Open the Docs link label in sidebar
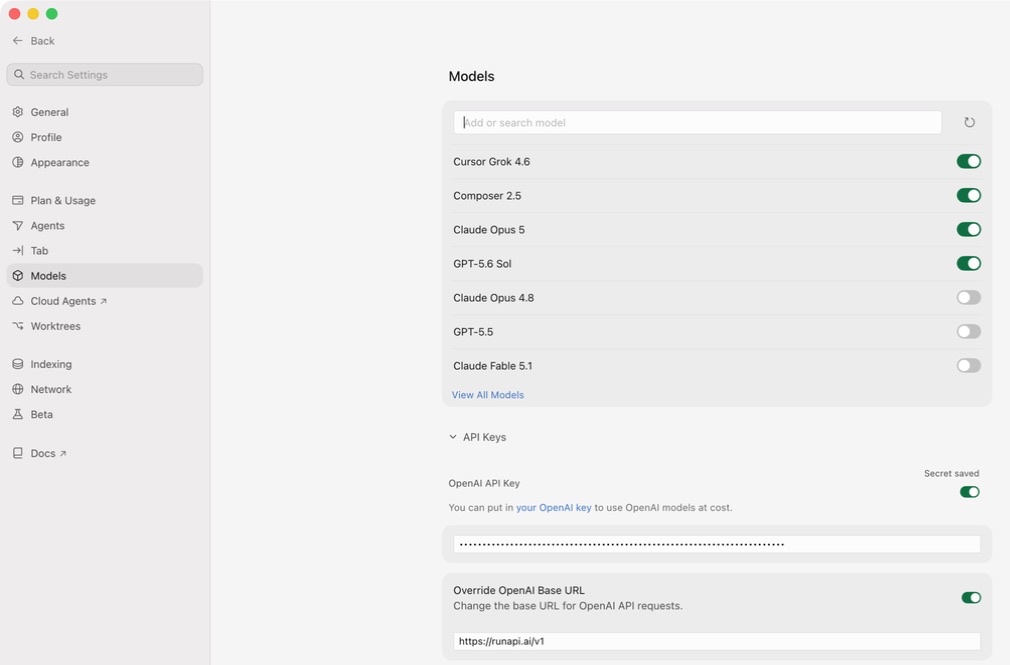Image resolution: width=1010 pixels, height=665 pixels. click(x=43, y=454)
